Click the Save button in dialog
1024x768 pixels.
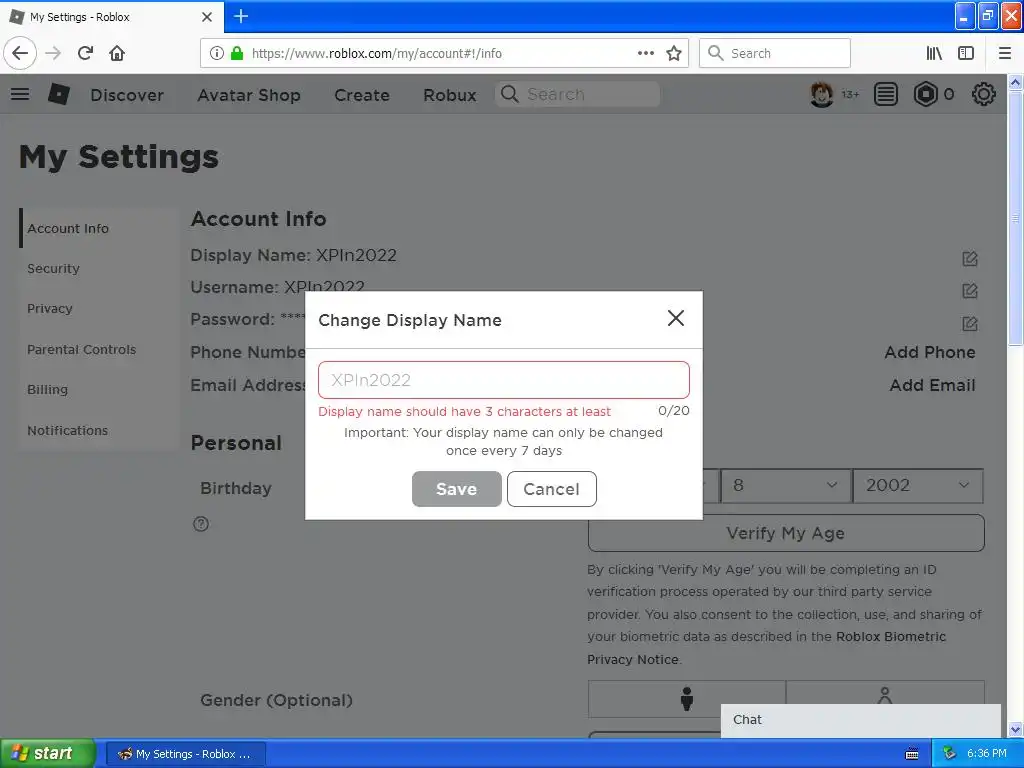click(456, 489)
